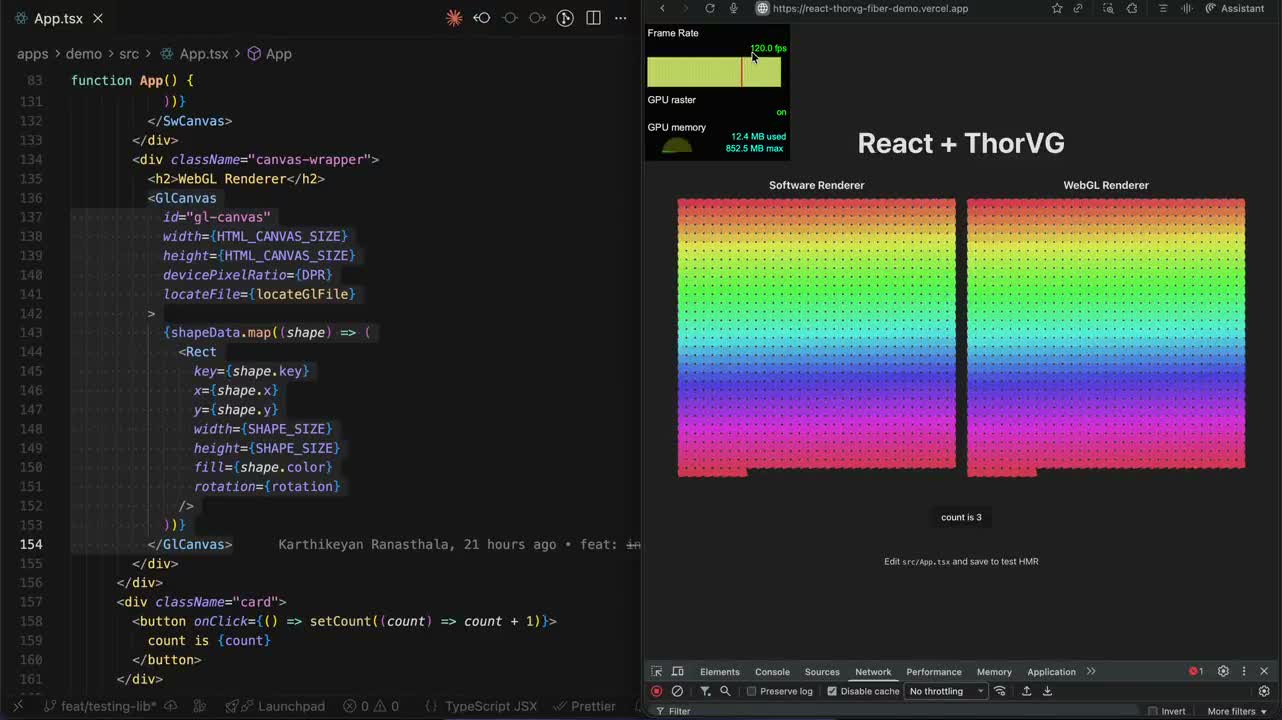Click feat/testing-lib branch in status bar
Image resolution: width=1282 pixels, height=720 pixels.
tap(99, 706)
